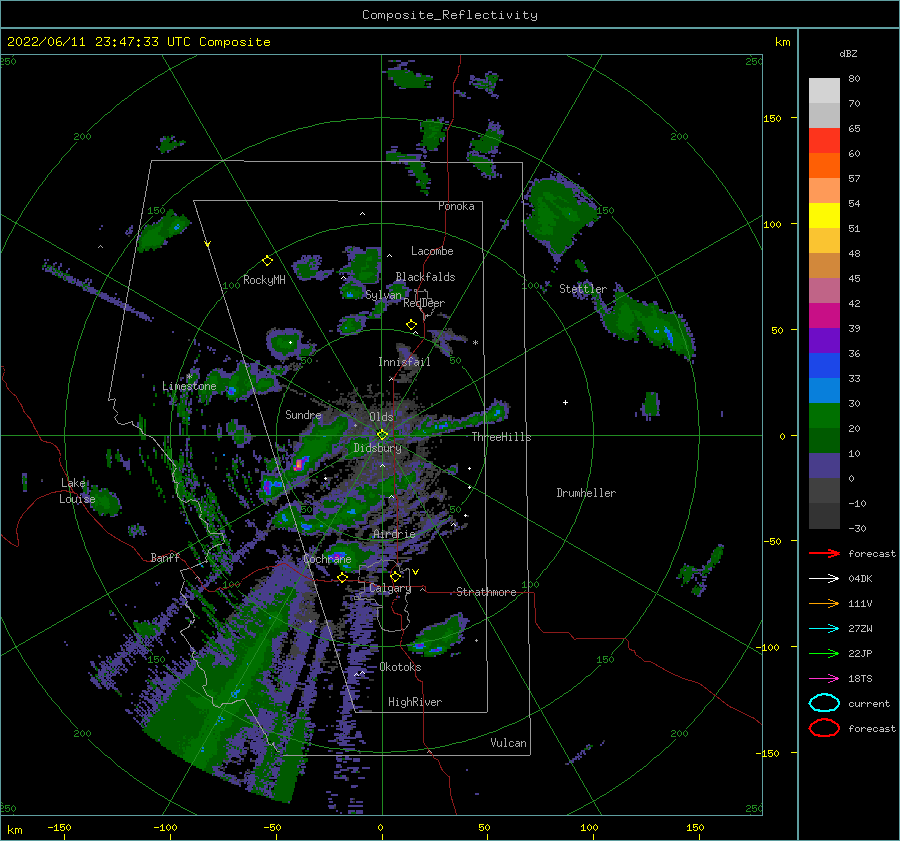This screenshot has width=900, height=841.
Task: Click the intense pink storm cell southwest of Didsbury
Action: (298, 464)
